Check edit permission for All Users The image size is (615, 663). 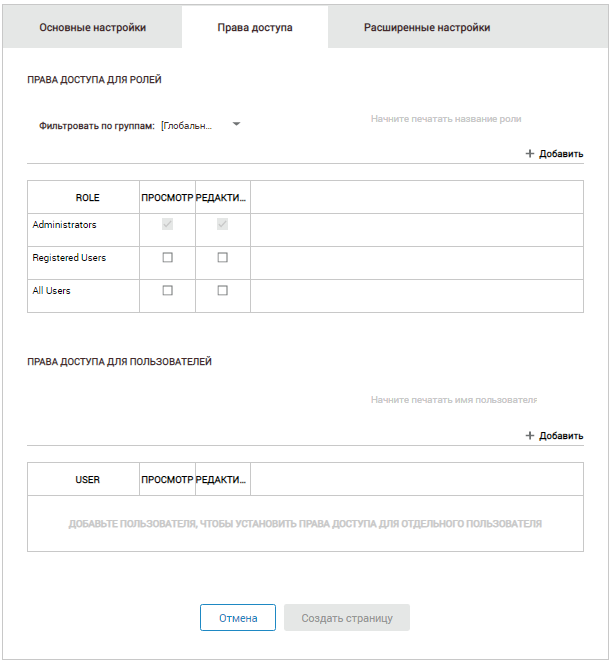pos(222,291)
